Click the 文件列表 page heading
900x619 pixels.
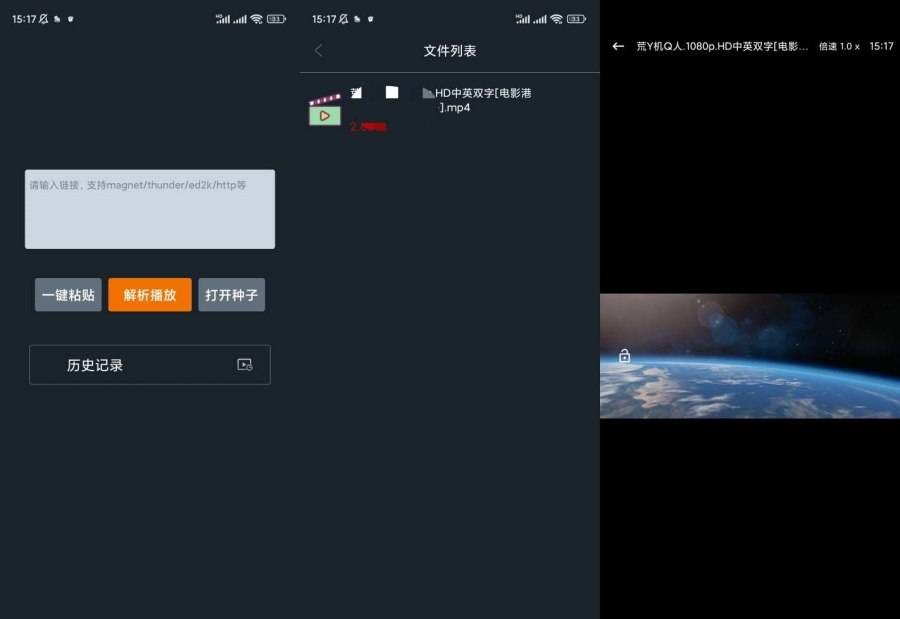coord(450,51)
